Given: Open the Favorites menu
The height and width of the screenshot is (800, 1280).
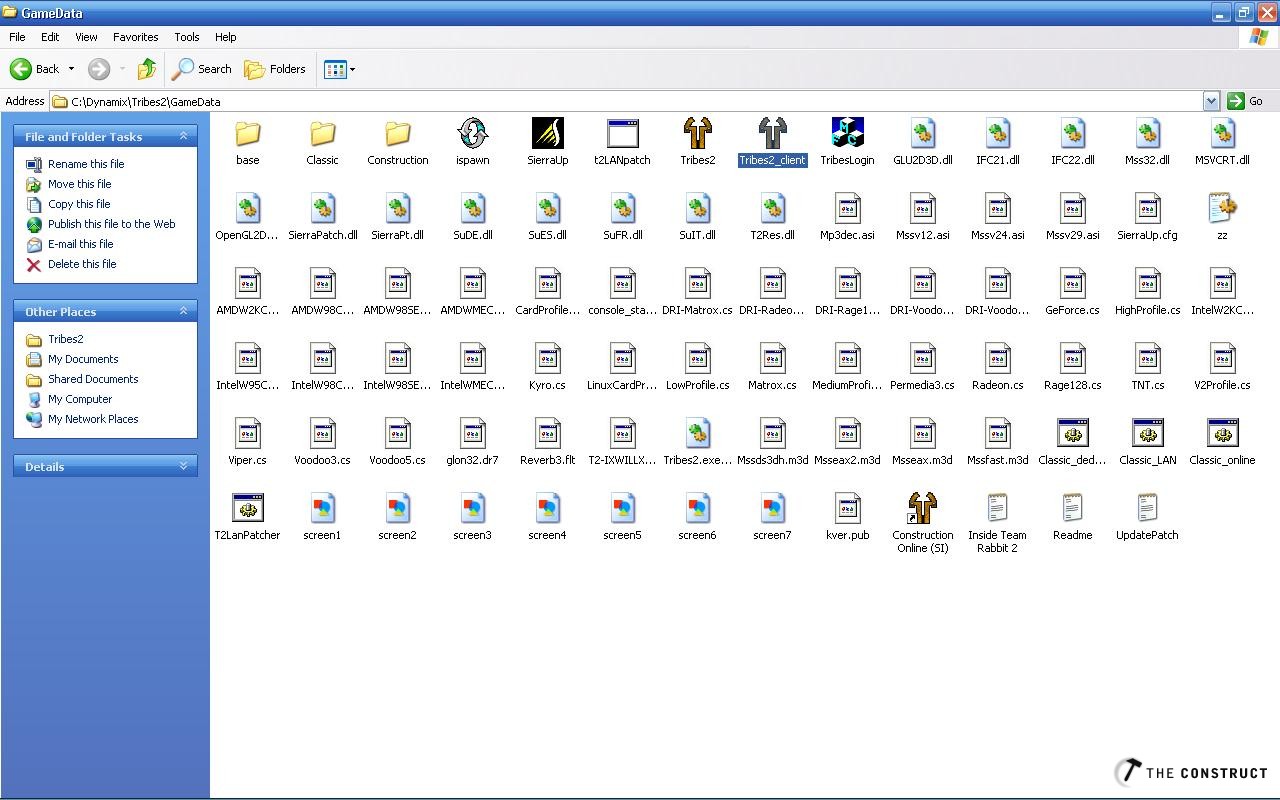Looking at the screenshot, I should (135, 37).
